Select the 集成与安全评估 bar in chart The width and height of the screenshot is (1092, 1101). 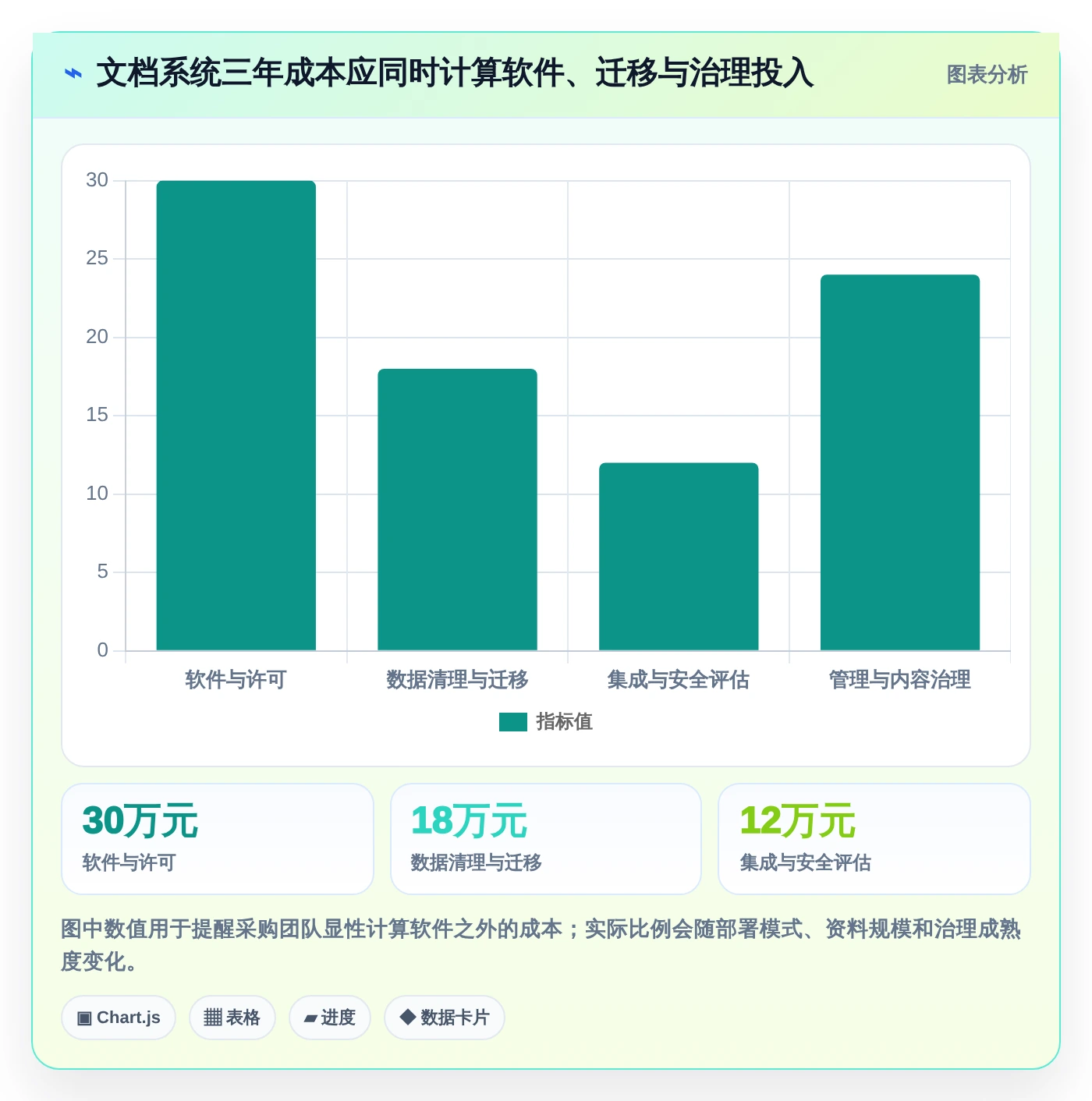point(679,557)
